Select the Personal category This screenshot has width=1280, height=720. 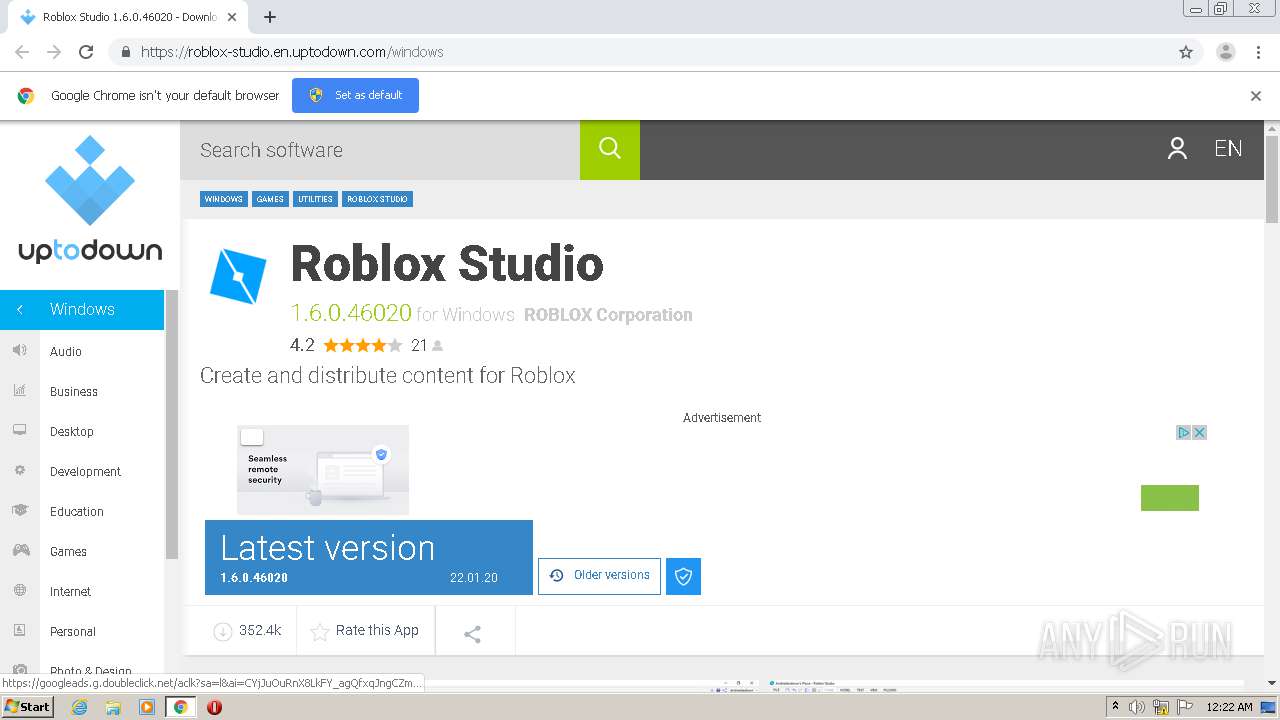pos(73,631)
